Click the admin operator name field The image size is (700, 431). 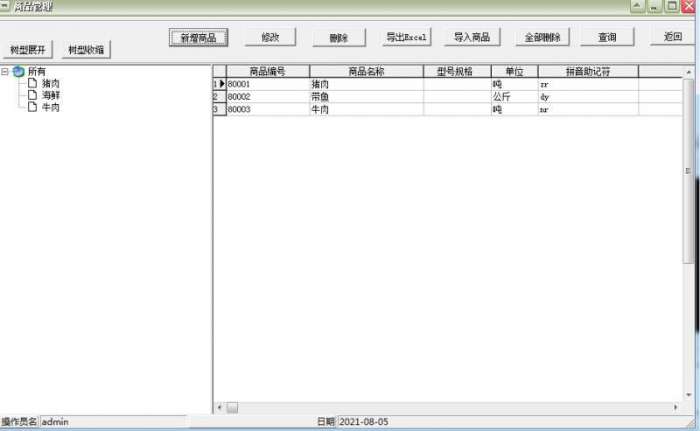(x=113, y=422)
